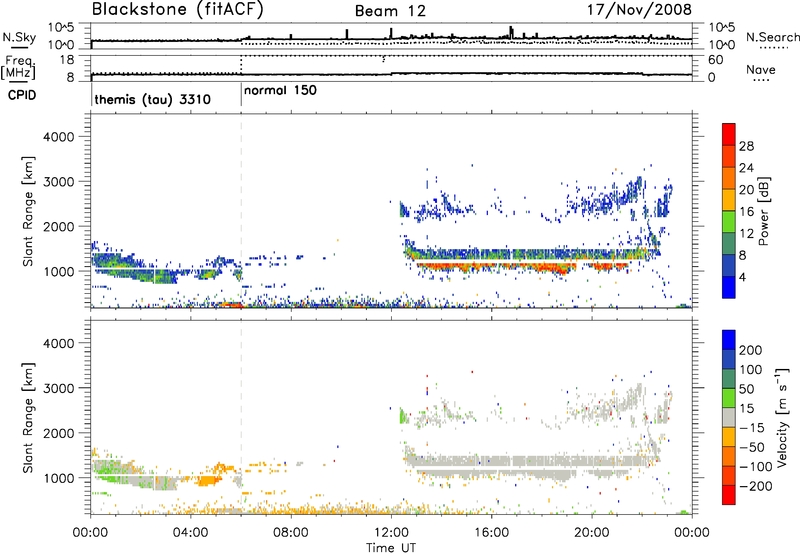Click the 'Time UT' axis title
The image size is (800, 554).
pos(391,548)
